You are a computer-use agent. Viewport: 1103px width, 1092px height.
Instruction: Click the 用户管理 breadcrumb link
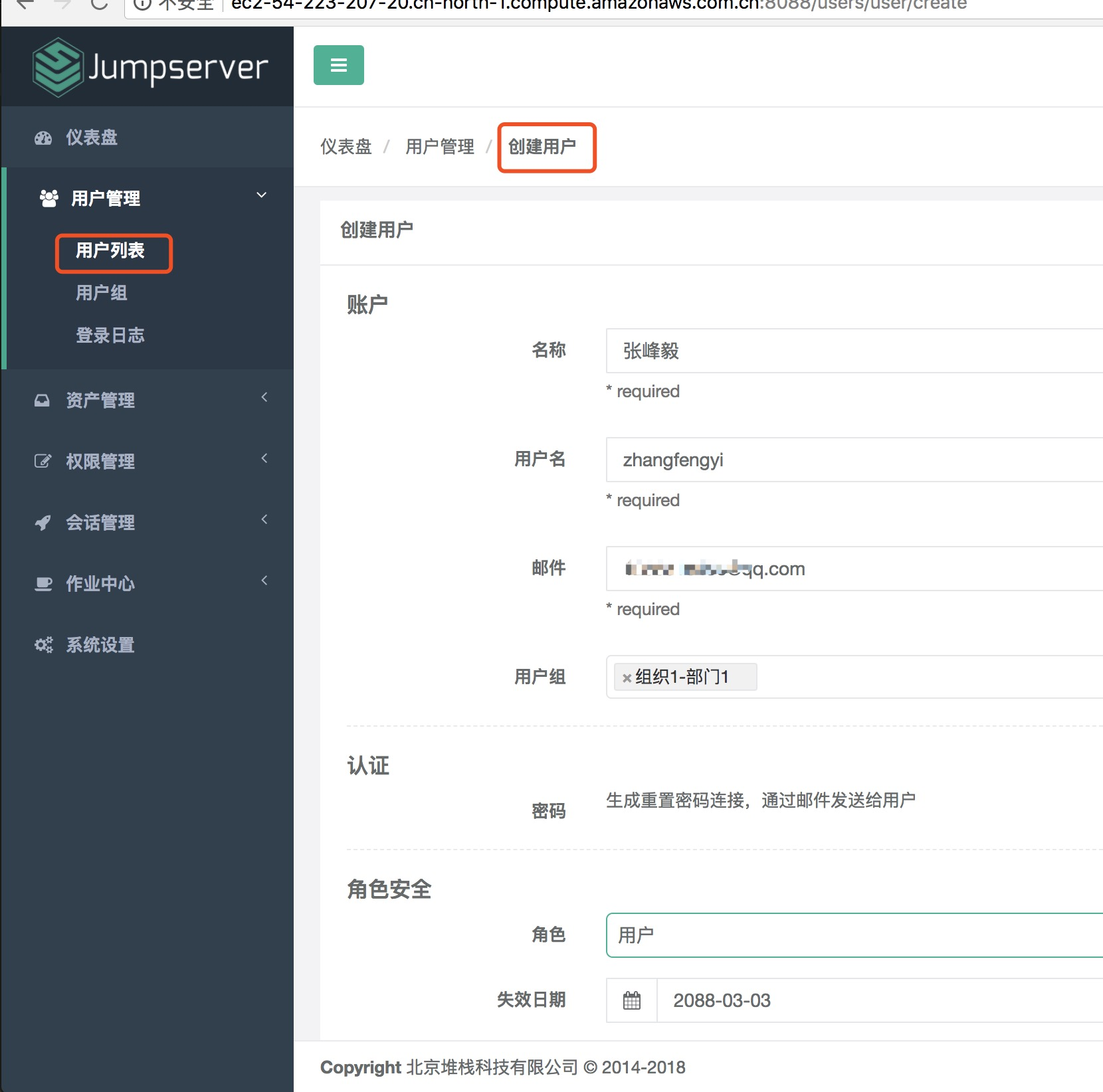click(x=439, y=146)
